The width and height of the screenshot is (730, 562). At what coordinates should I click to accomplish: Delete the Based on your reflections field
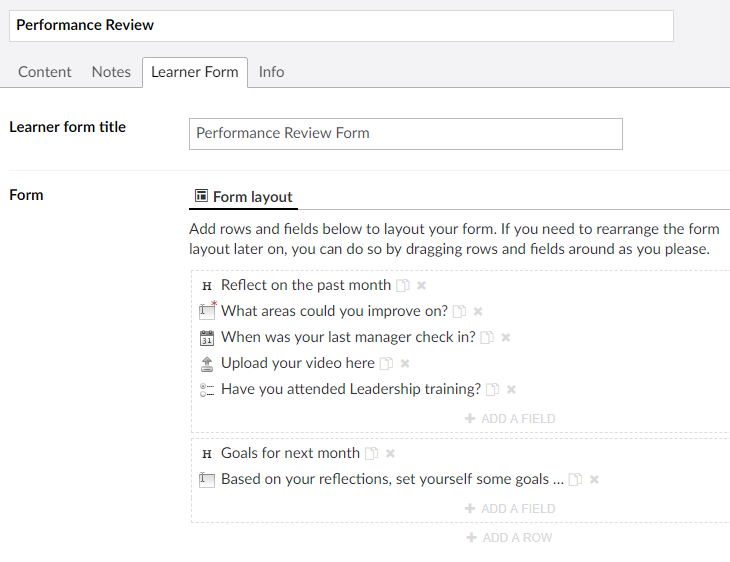pyautogui.click(x=594, y=479)
